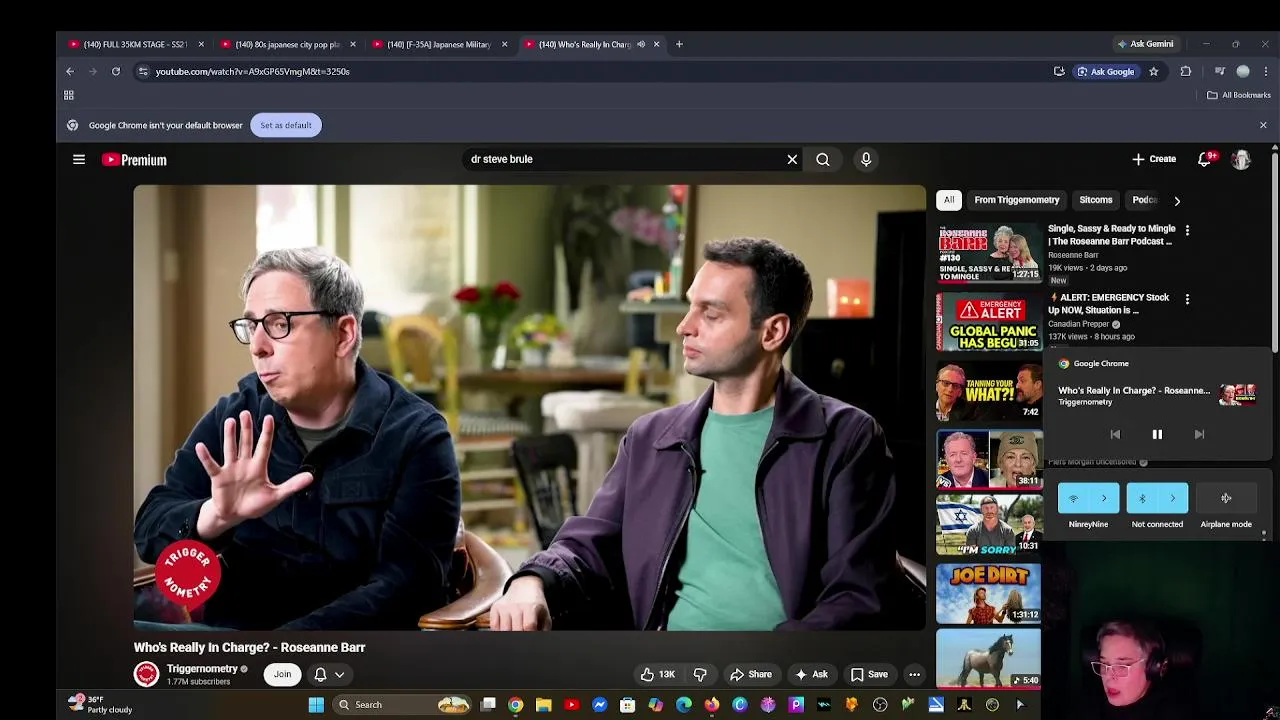1280x720 pixels.
Task: Pause playback in the media flyout
Action: (1157, 434)
